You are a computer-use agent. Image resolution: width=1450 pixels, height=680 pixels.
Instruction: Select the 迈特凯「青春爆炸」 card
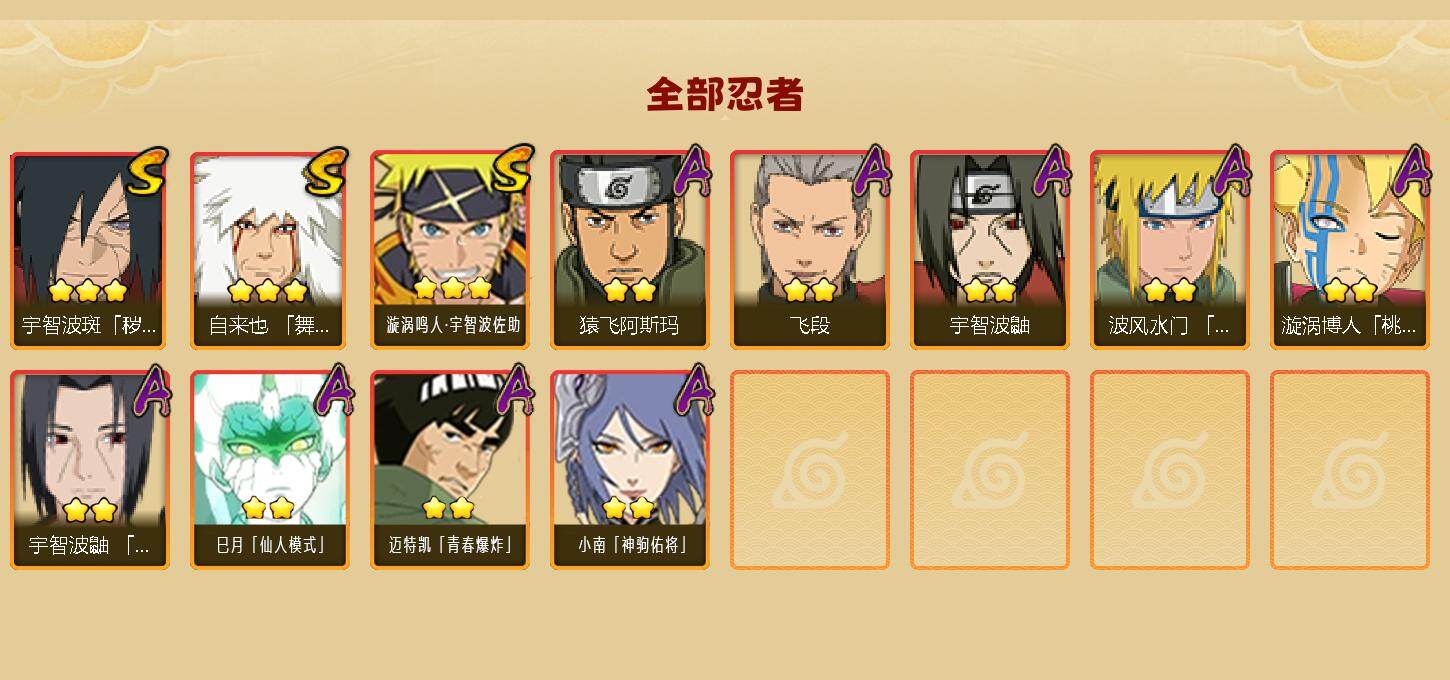pyautogui.click(x=450, y=470)
